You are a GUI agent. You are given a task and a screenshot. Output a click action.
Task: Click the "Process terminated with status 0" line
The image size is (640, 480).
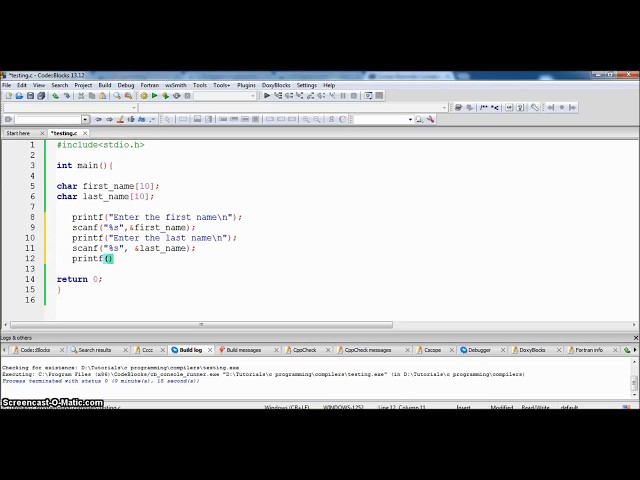click(x=101, y=381)
